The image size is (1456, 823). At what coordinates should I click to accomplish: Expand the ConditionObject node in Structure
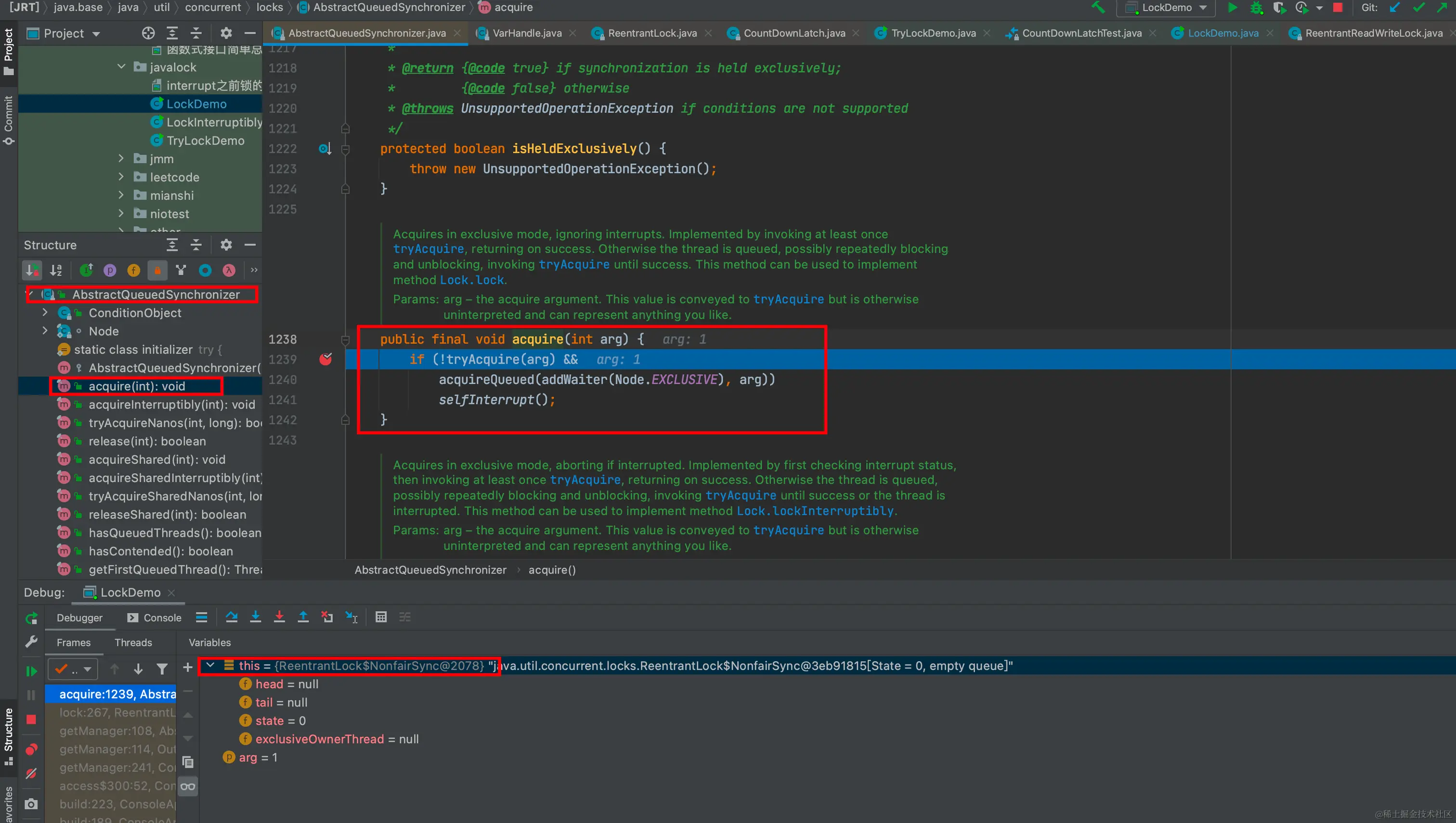[45, 313]
